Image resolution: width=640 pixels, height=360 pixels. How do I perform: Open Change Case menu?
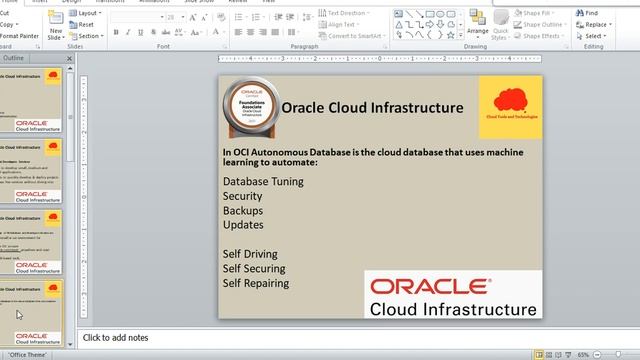(x=196, y=32)
